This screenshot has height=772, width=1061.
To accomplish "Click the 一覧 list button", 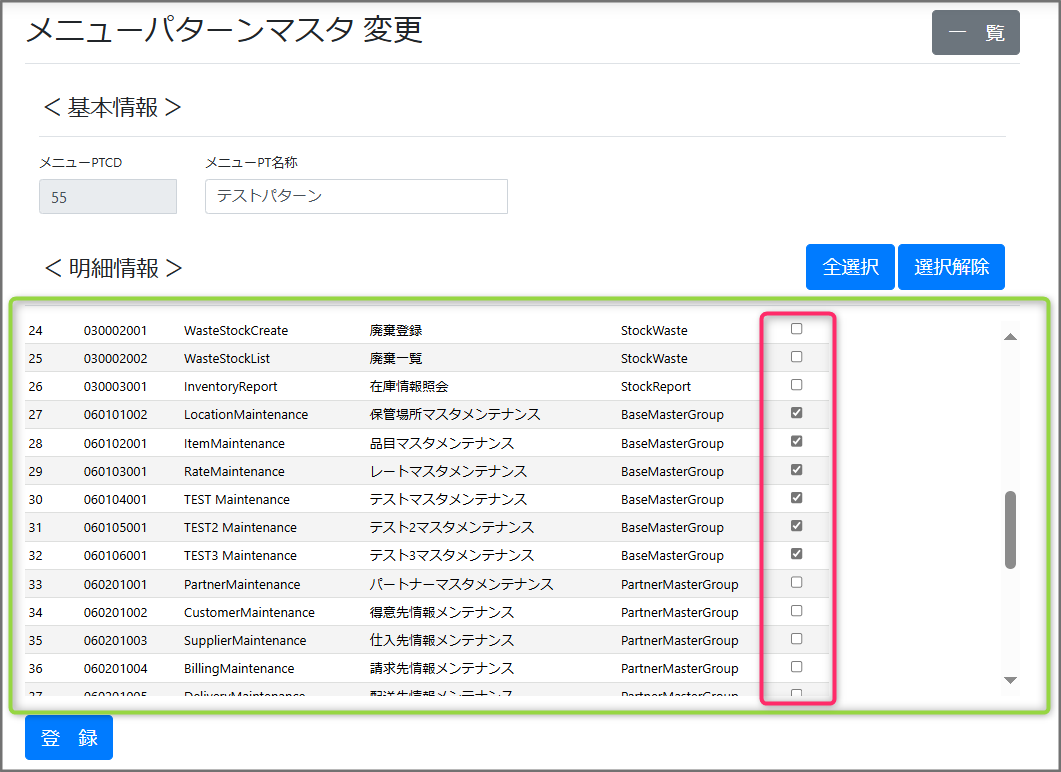I will (x=975, y=33).
